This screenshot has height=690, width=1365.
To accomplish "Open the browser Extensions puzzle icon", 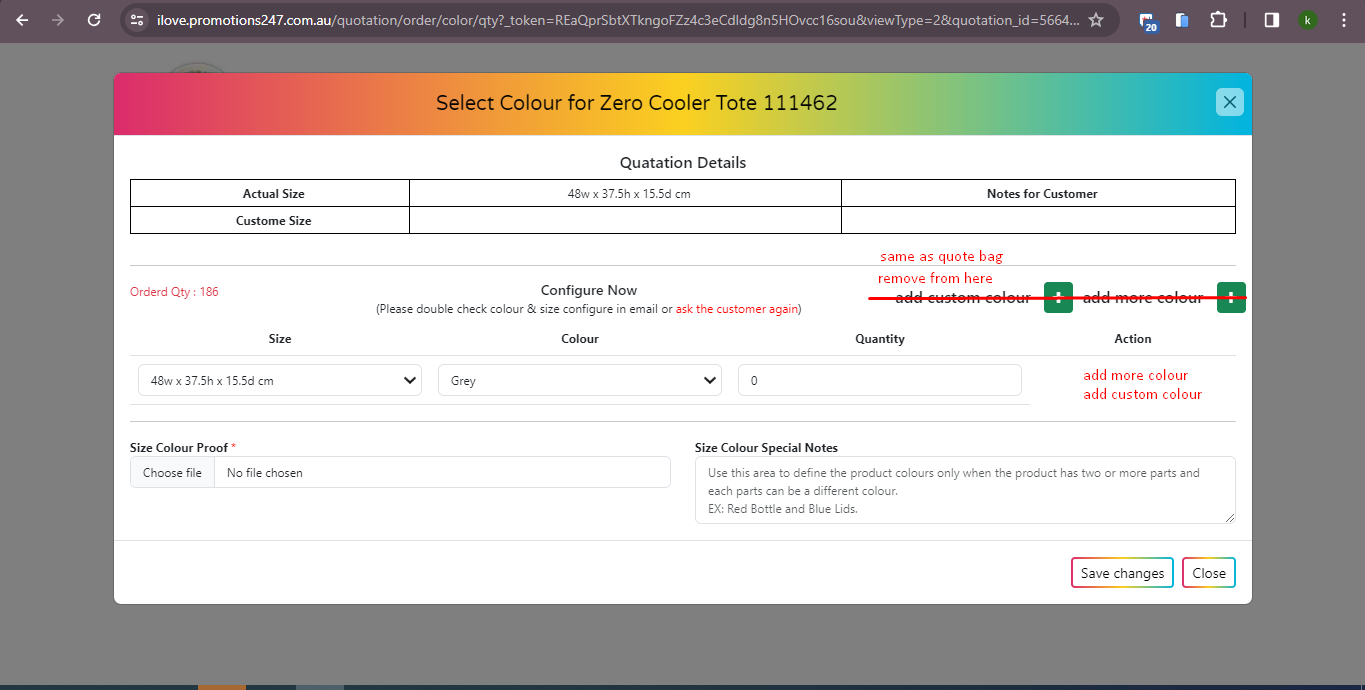I will [x=1218, y=20].
